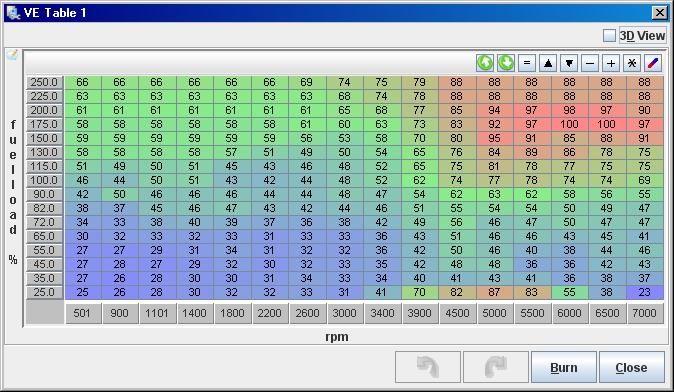Click the red-blue interpolate icon
Screen dimensions: 674x392
point(653,63)
